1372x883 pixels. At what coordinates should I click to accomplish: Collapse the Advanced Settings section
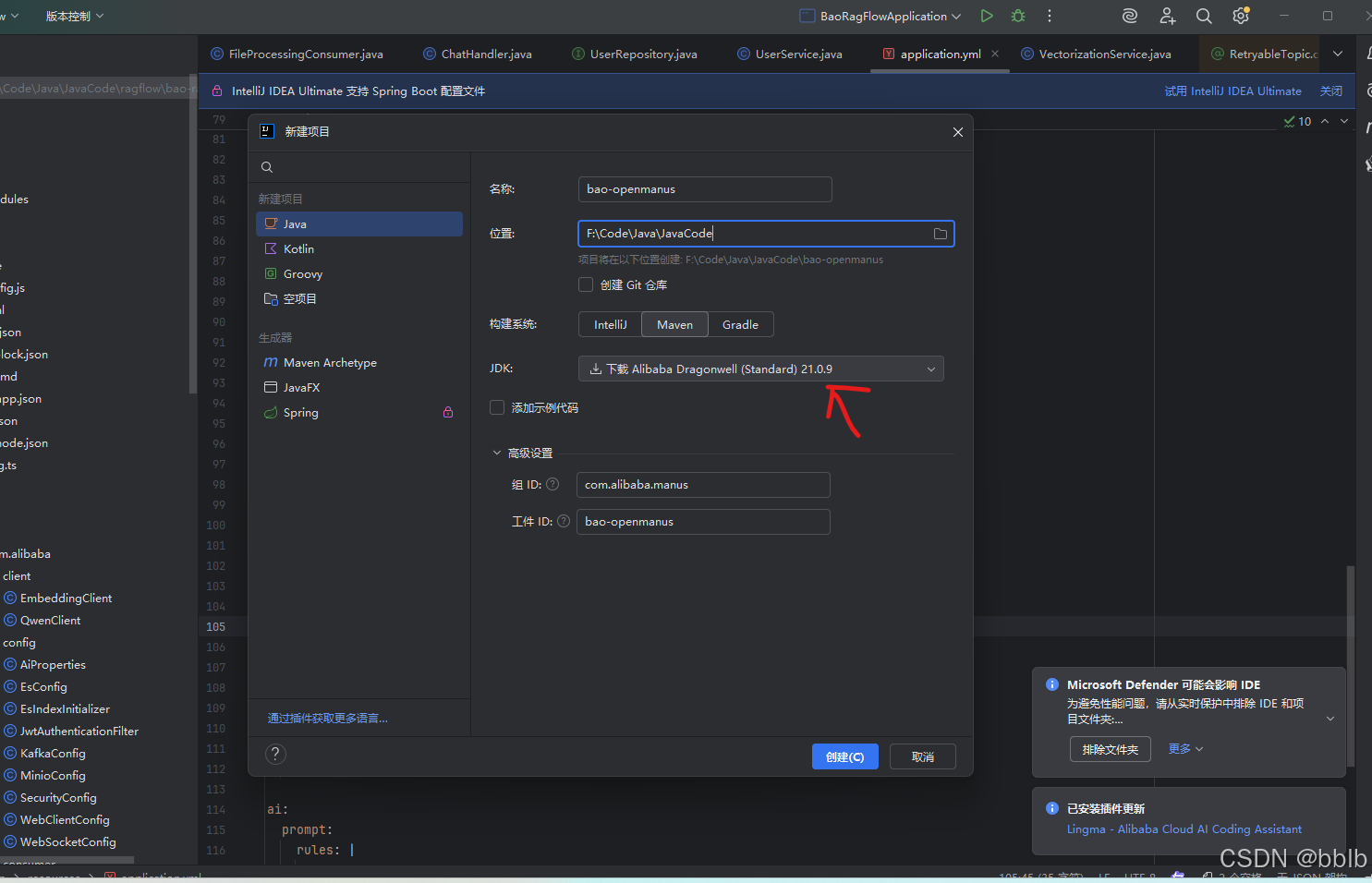point(497,453)
